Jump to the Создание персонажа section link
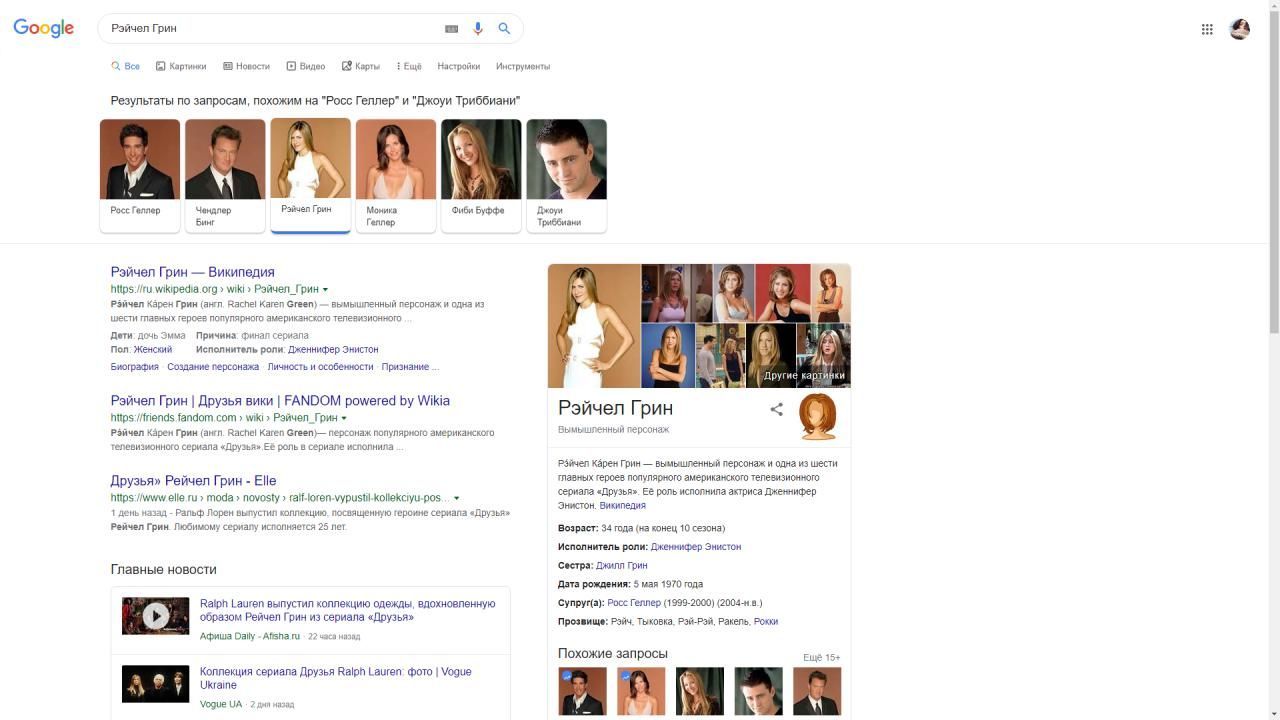1280x720 pixels. (x=213, y=367)
